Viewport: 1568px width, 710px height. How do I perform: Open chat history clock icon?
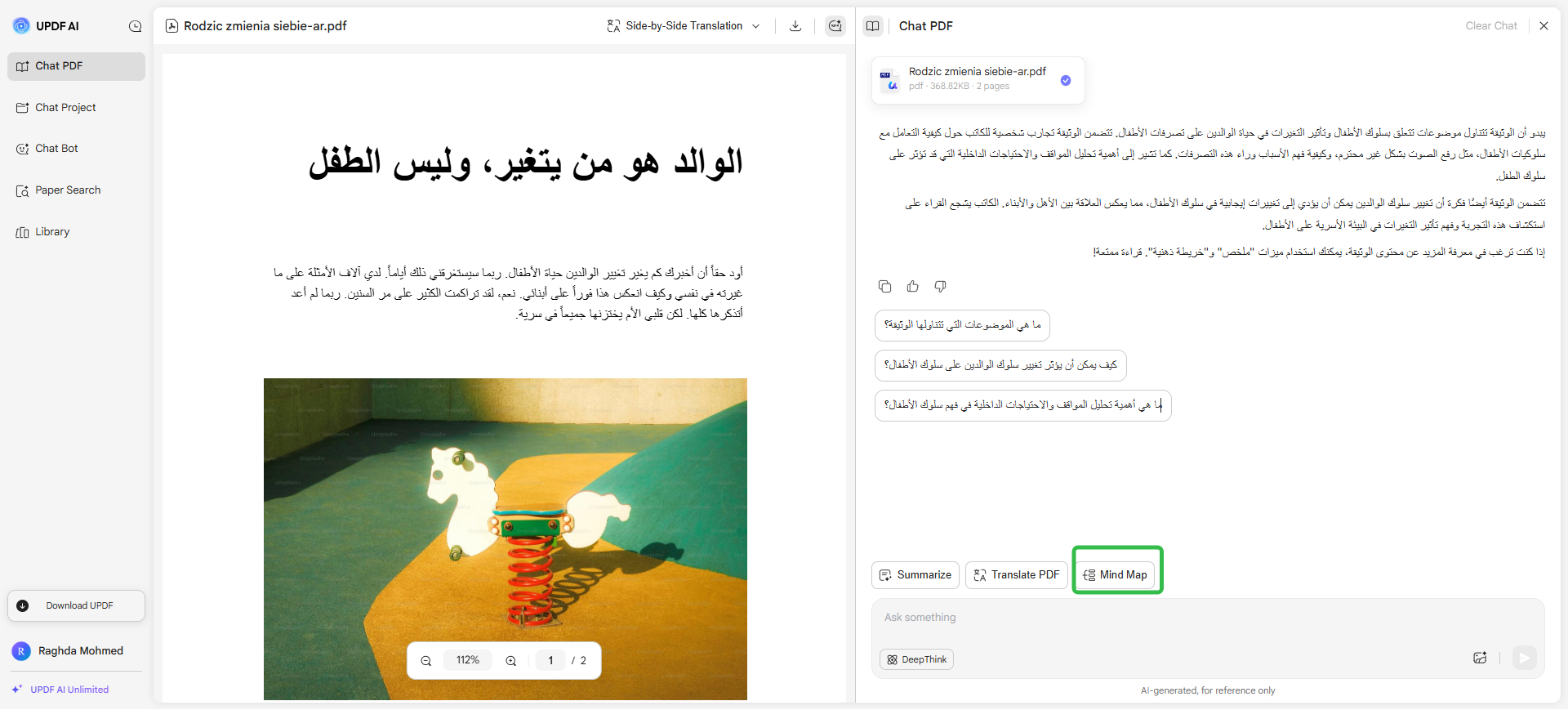pos(136,26)
